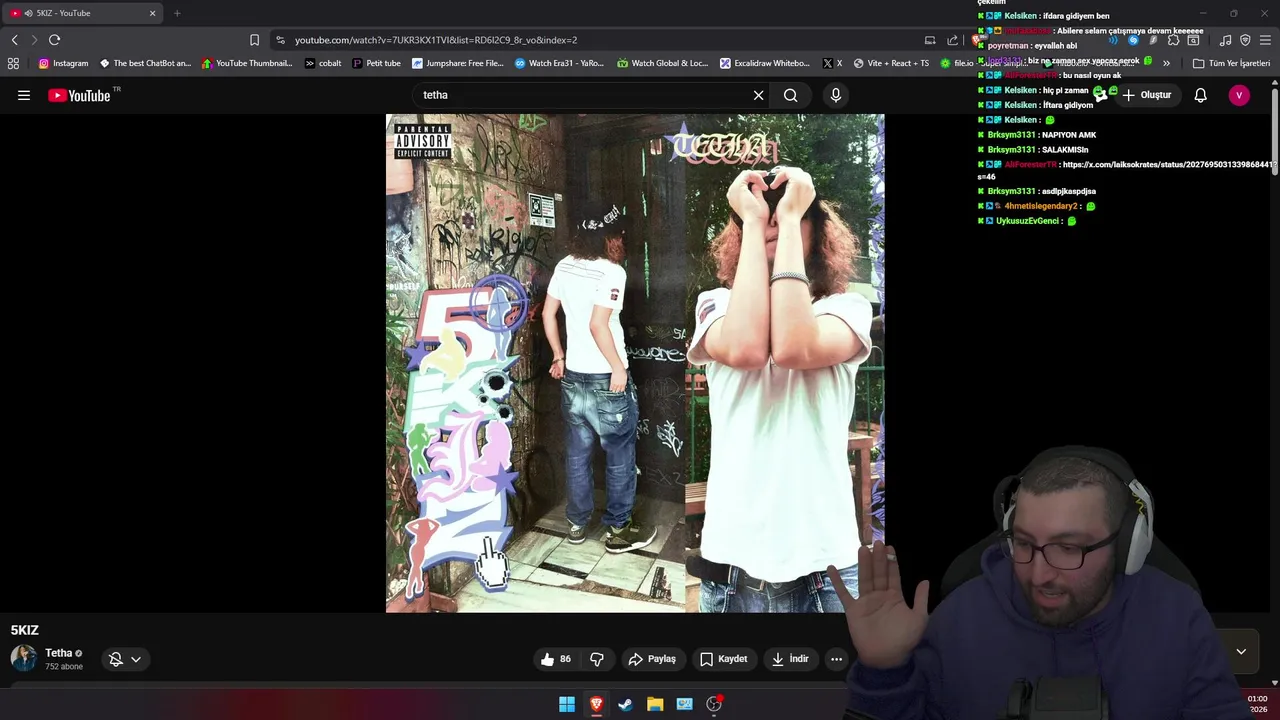Image resolution: width=1280 pixels, height=720 pixels.
Task: Open the YouTube hamburger guide menu
Action: click(x=24, y=95)
